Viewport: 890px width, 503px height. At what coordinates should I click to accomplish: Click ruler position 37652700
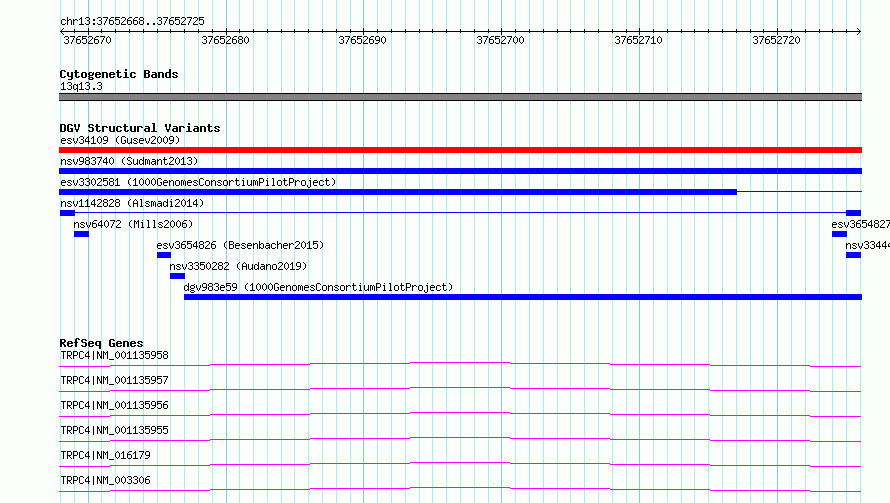(x=500, y=40)
